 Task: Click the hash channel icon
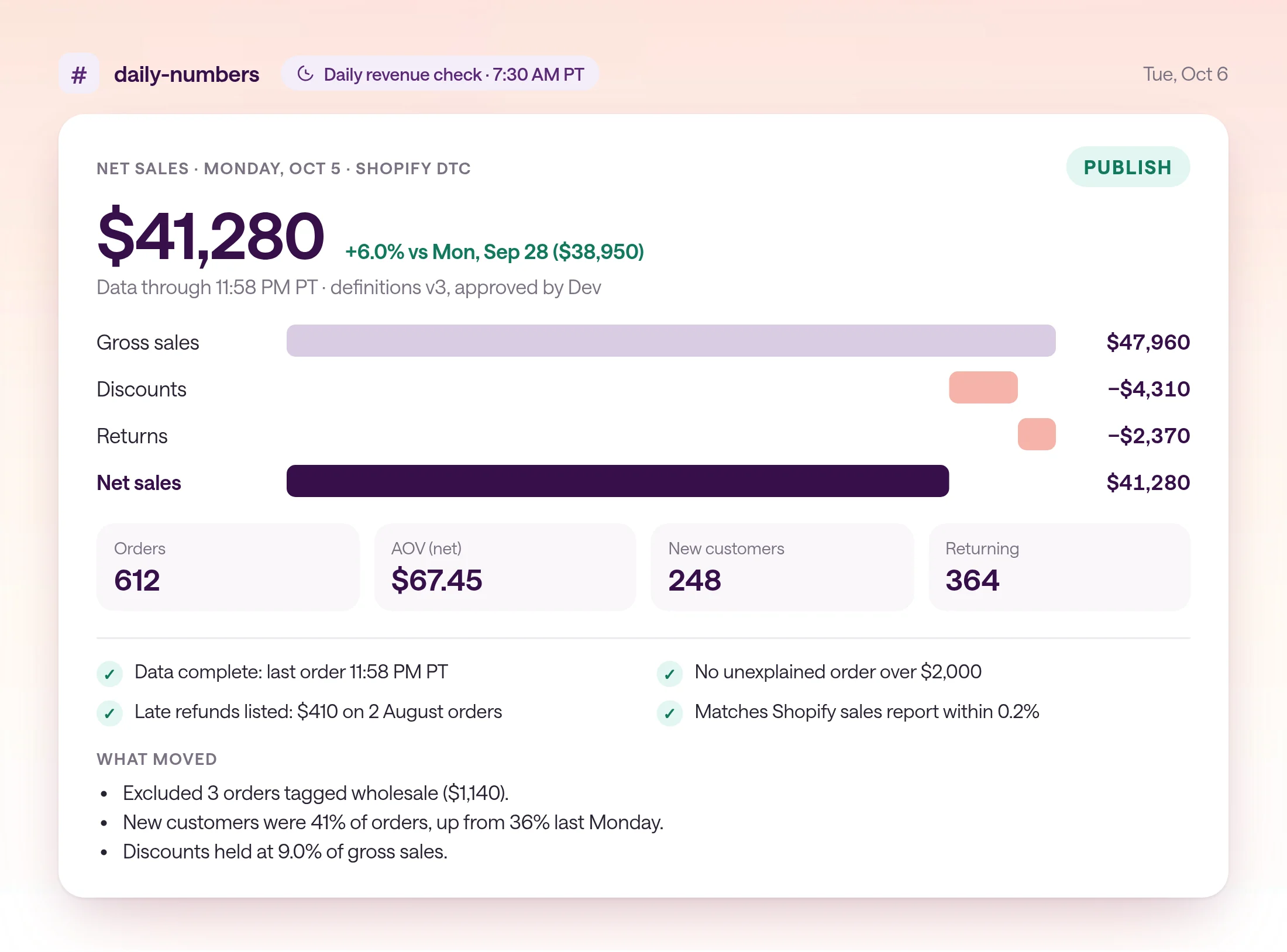click(79, 74)
